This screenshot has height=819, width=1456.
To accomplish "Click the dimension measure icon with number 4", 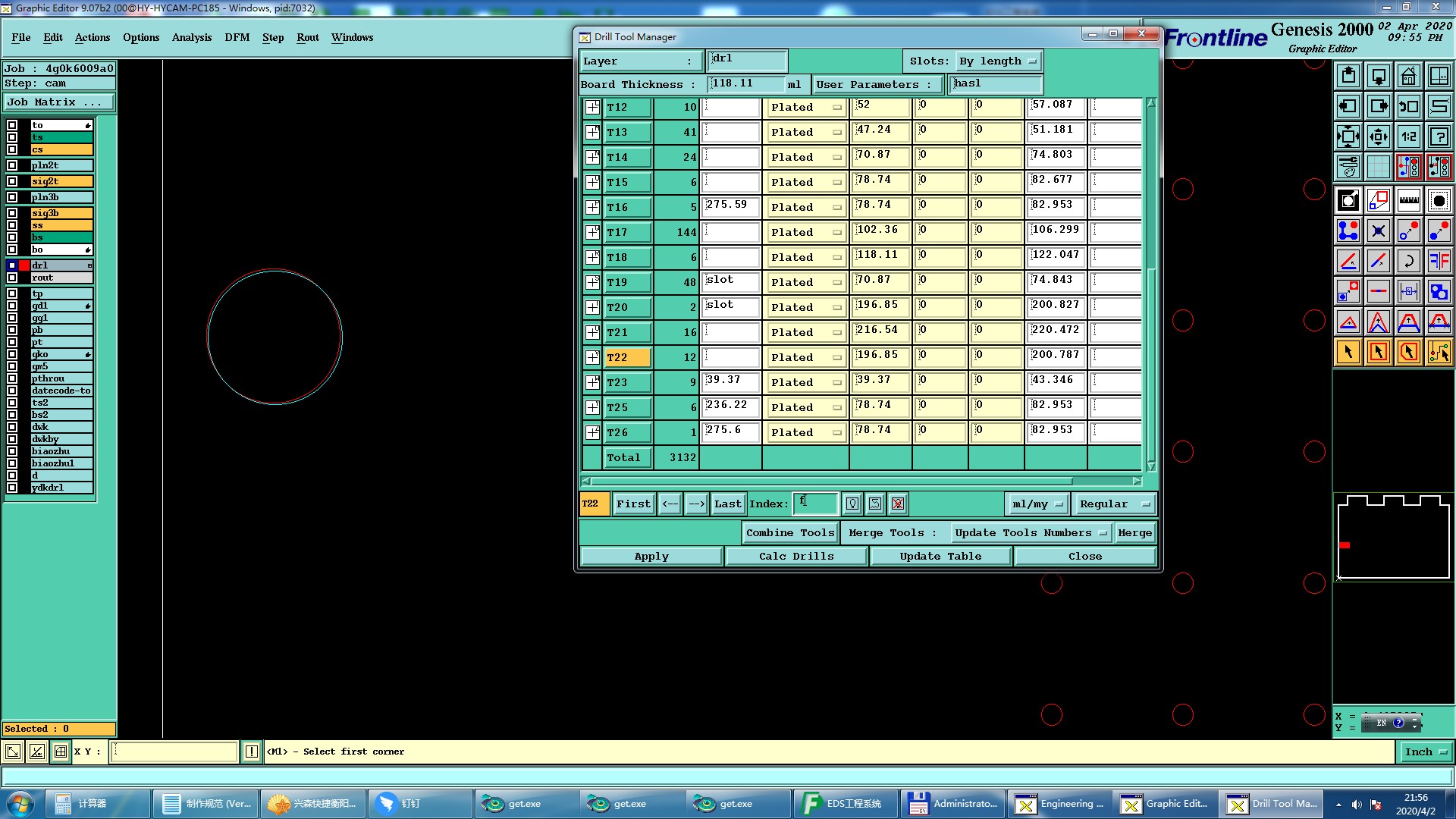I will point(1409,291).
